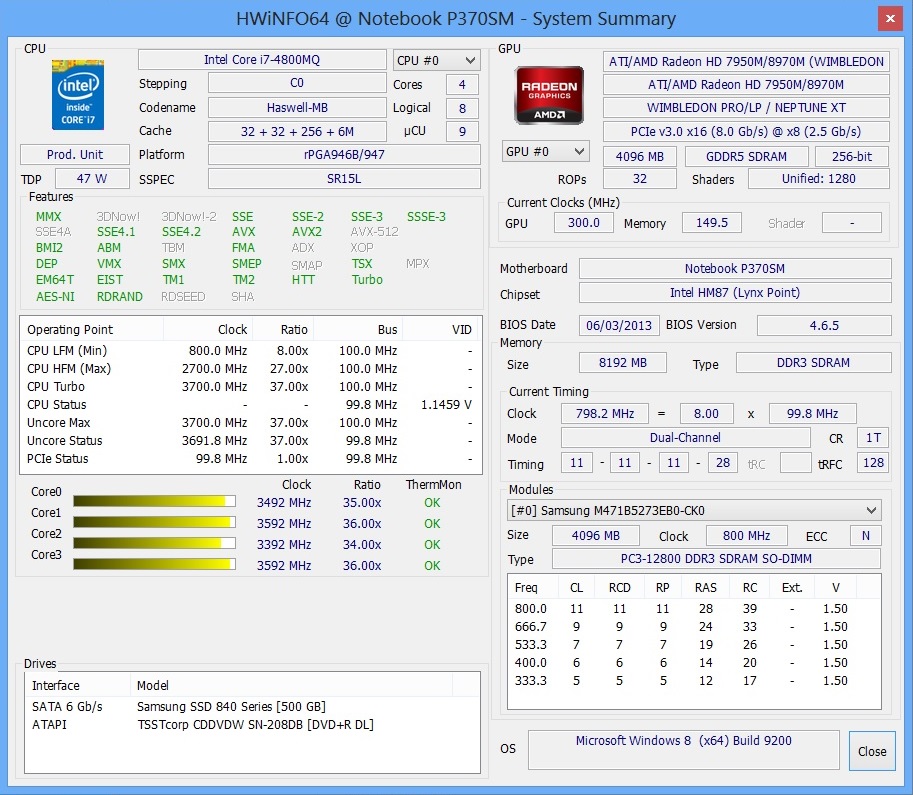
Task: Select the 666.7 frequency timing row
Action: coord(694,627)
